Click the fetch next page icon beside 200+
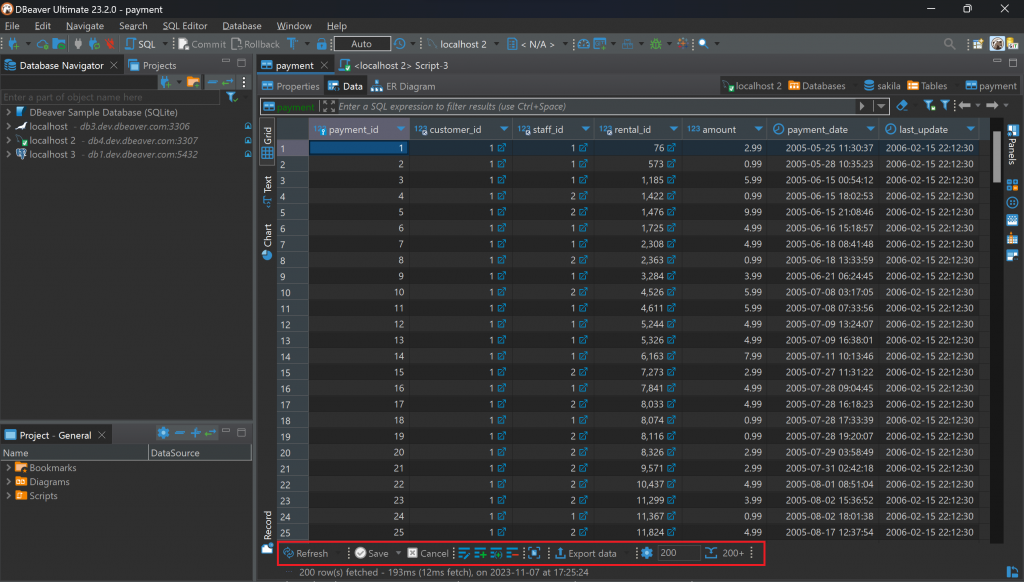Image resolution: width=1024 pixels, height=582 pixels. (711, 553)
